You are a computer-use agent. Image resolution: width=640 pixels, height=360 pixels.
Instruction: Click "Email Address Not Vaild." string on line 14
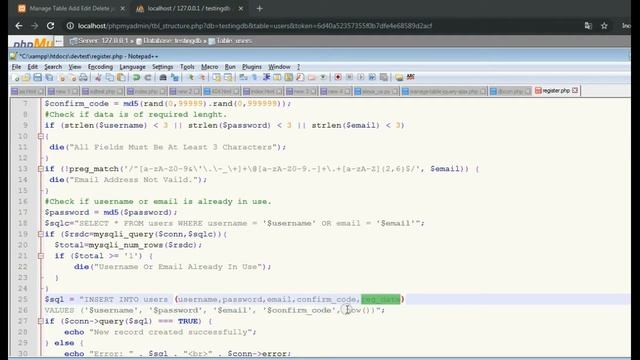[x=136, y=180]
